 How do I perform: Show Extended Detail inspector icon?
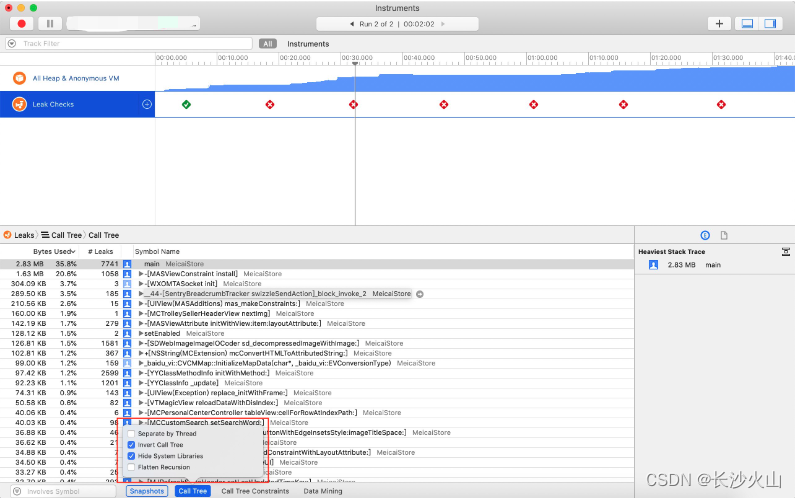coord(705,235)
